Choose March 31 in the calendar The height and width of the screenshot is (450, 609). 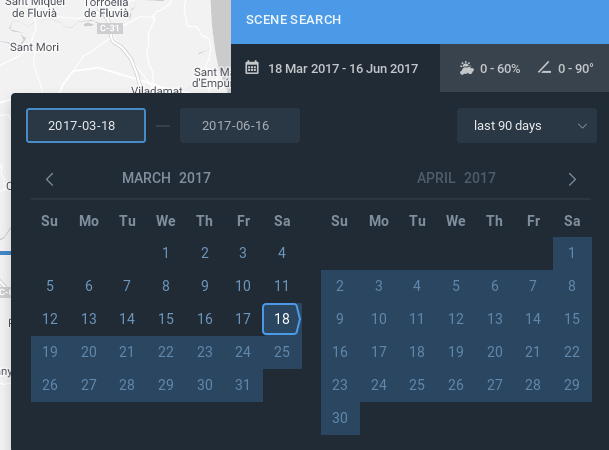pos(243,385)
